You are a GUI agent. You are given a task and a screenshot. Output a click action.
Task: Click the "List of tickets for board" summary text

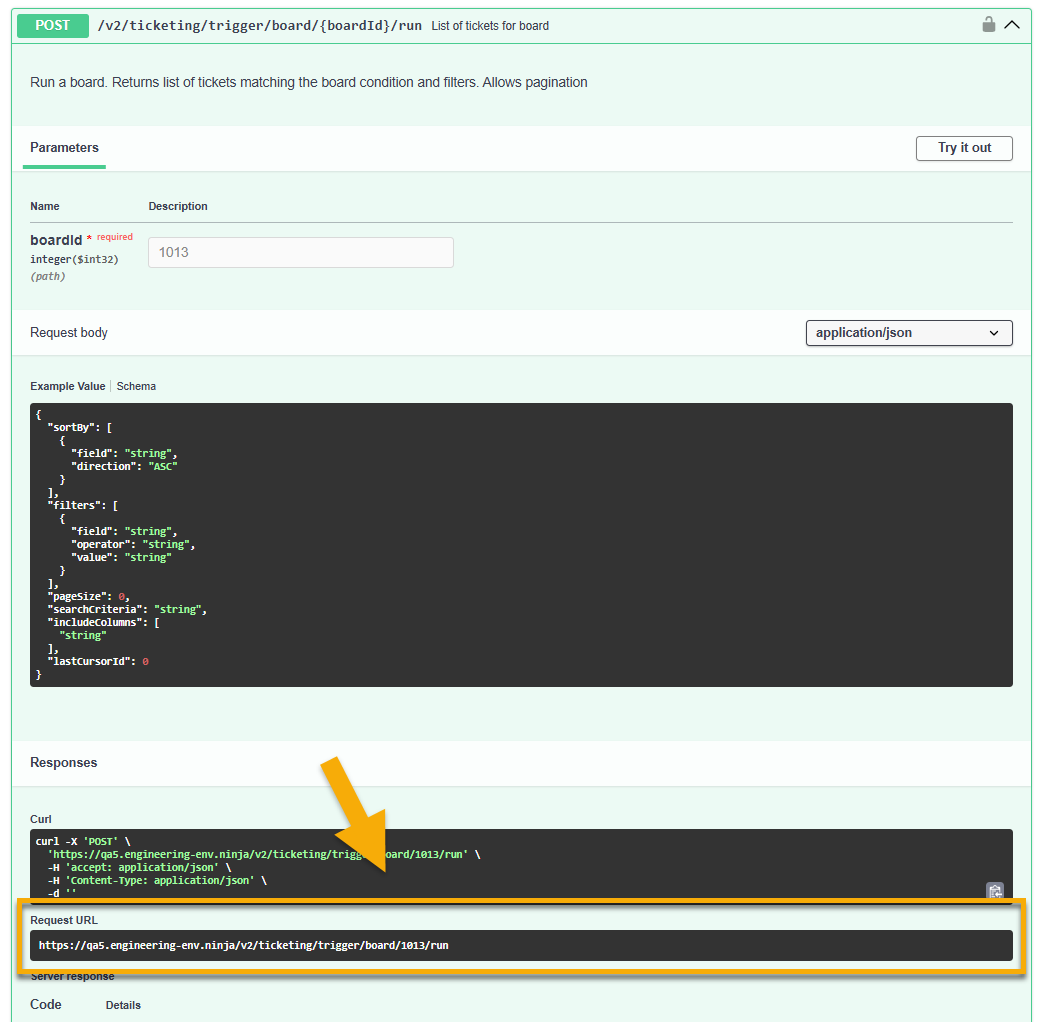(490, 25)
